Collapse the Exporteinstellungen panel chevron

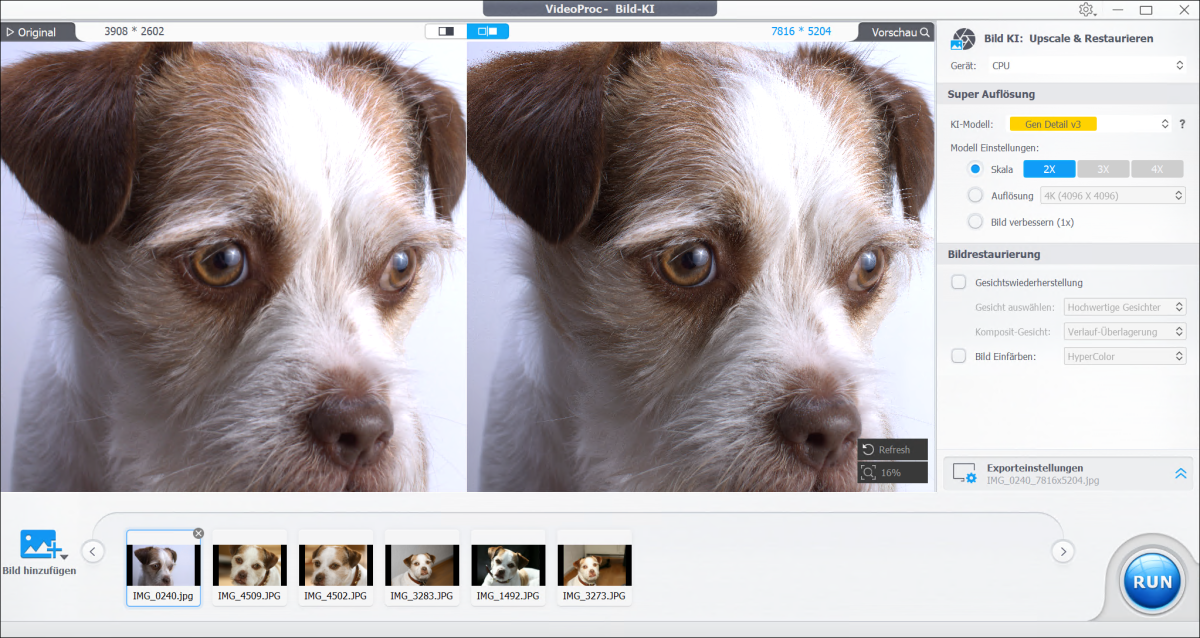point(1180,472)
